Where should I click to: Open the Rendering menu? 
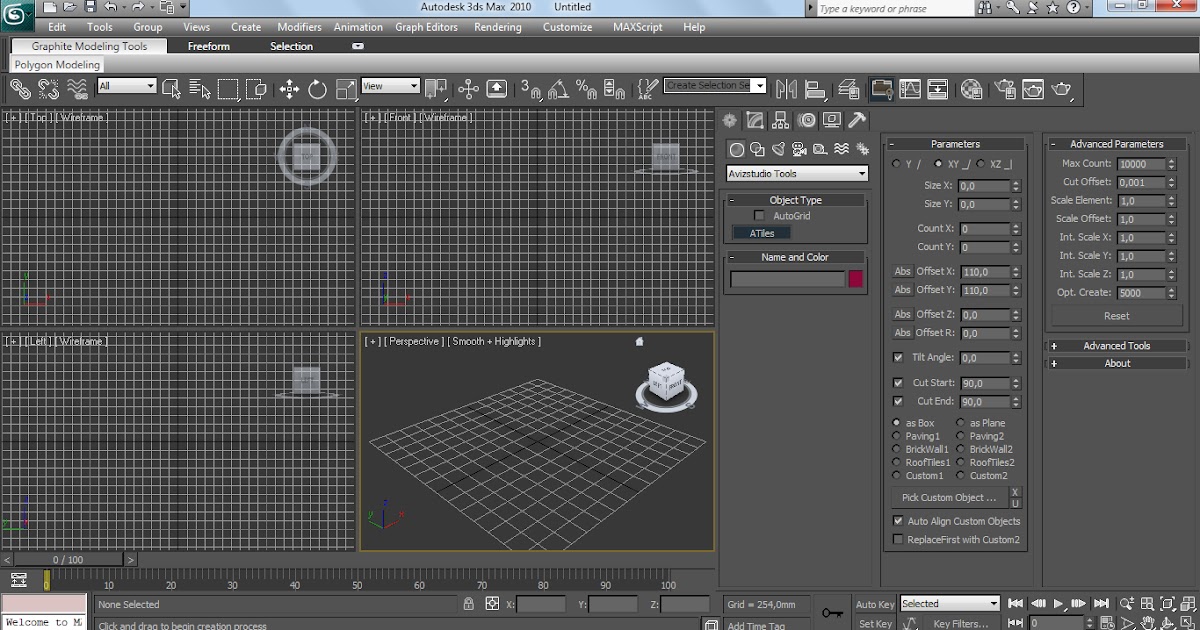[x=497, y=27]
